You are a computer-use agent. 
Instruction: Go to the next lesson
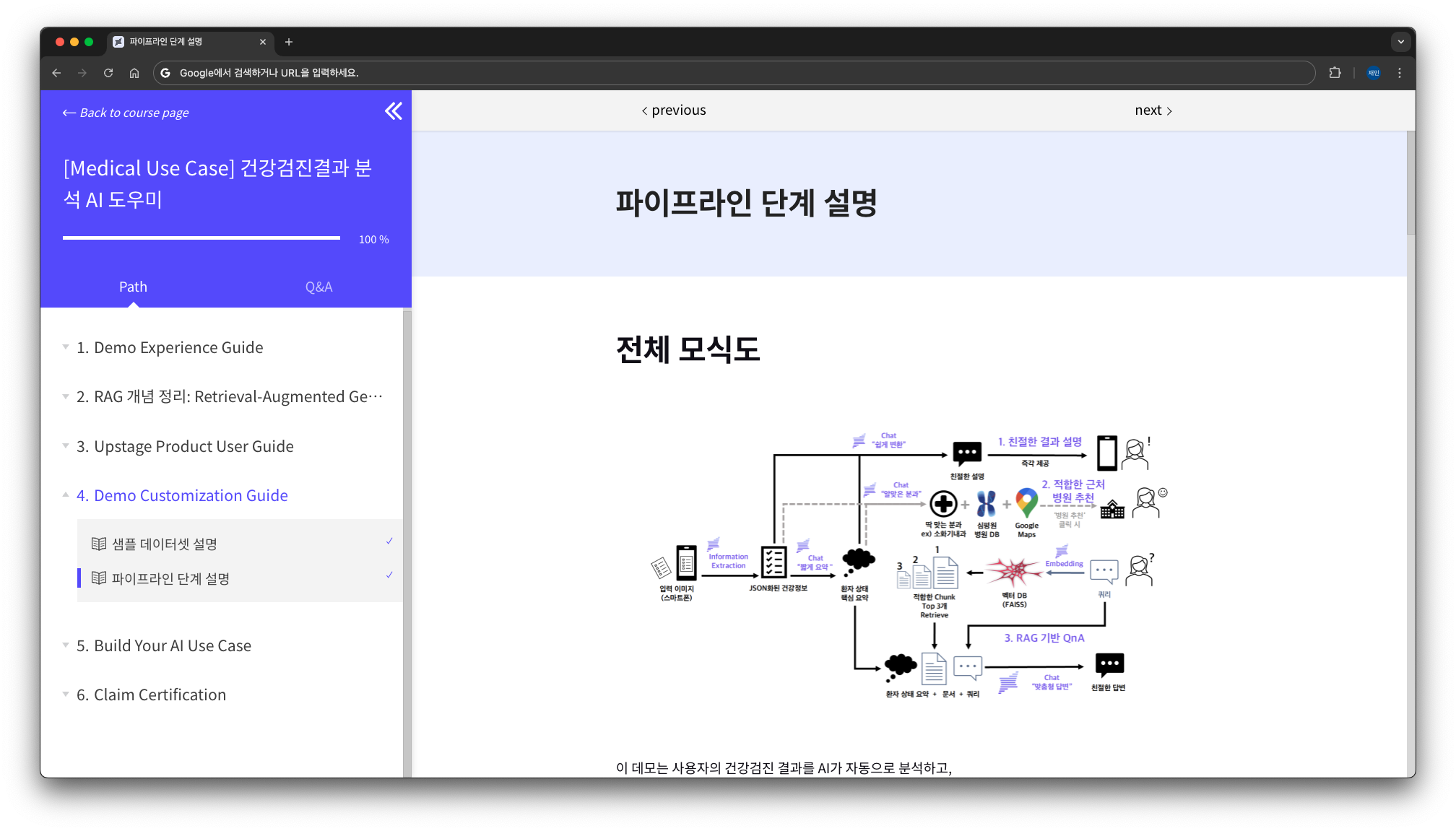(1153, 110)
